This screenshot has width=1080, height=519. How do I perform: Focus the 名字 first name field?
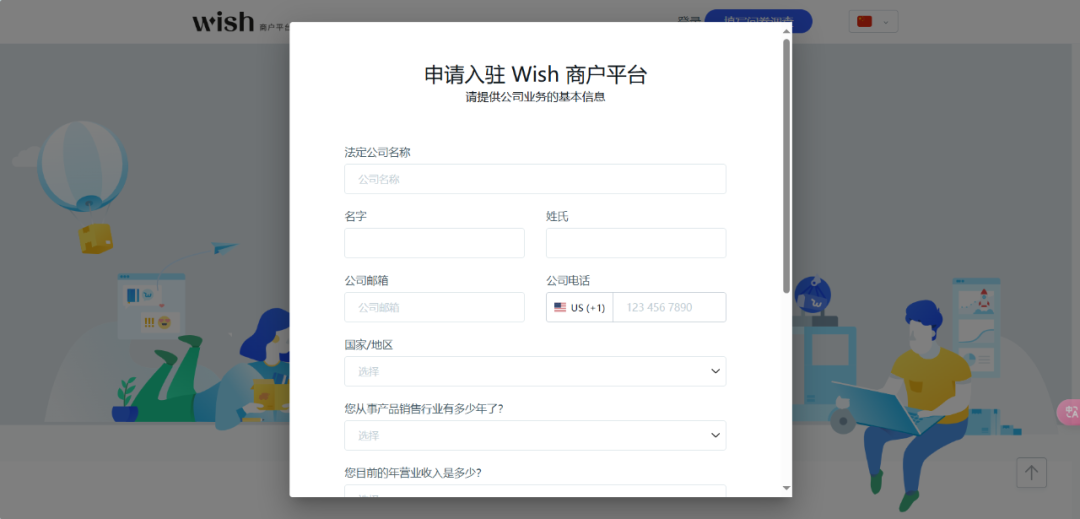coord(435,243)
